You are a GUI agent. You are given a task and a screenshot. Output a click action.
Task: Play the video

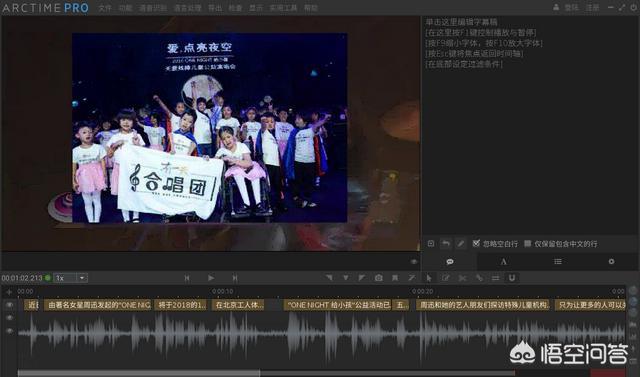(211, 278)
